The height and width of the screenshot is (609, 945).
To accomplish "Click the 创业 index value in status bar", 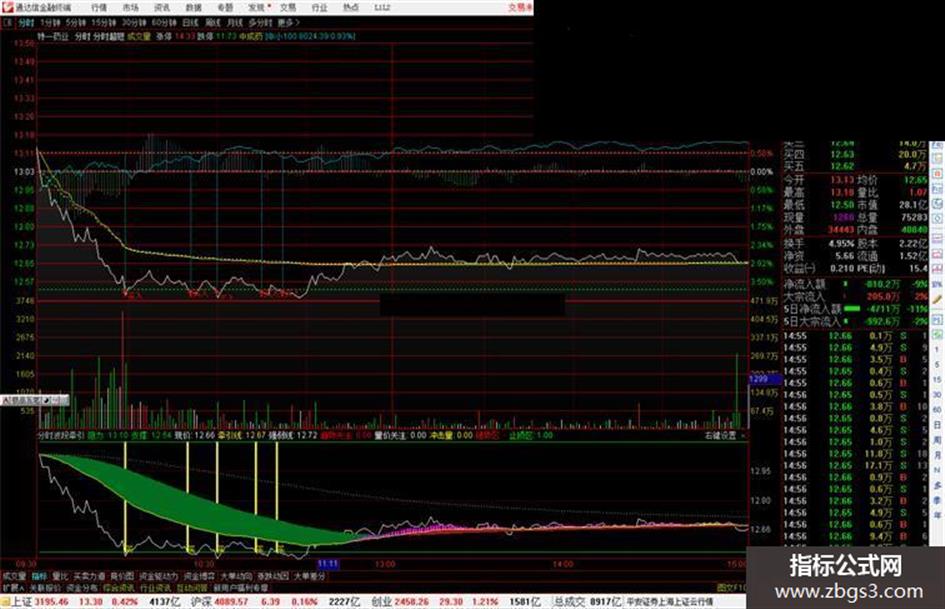I will click(412, 602).
